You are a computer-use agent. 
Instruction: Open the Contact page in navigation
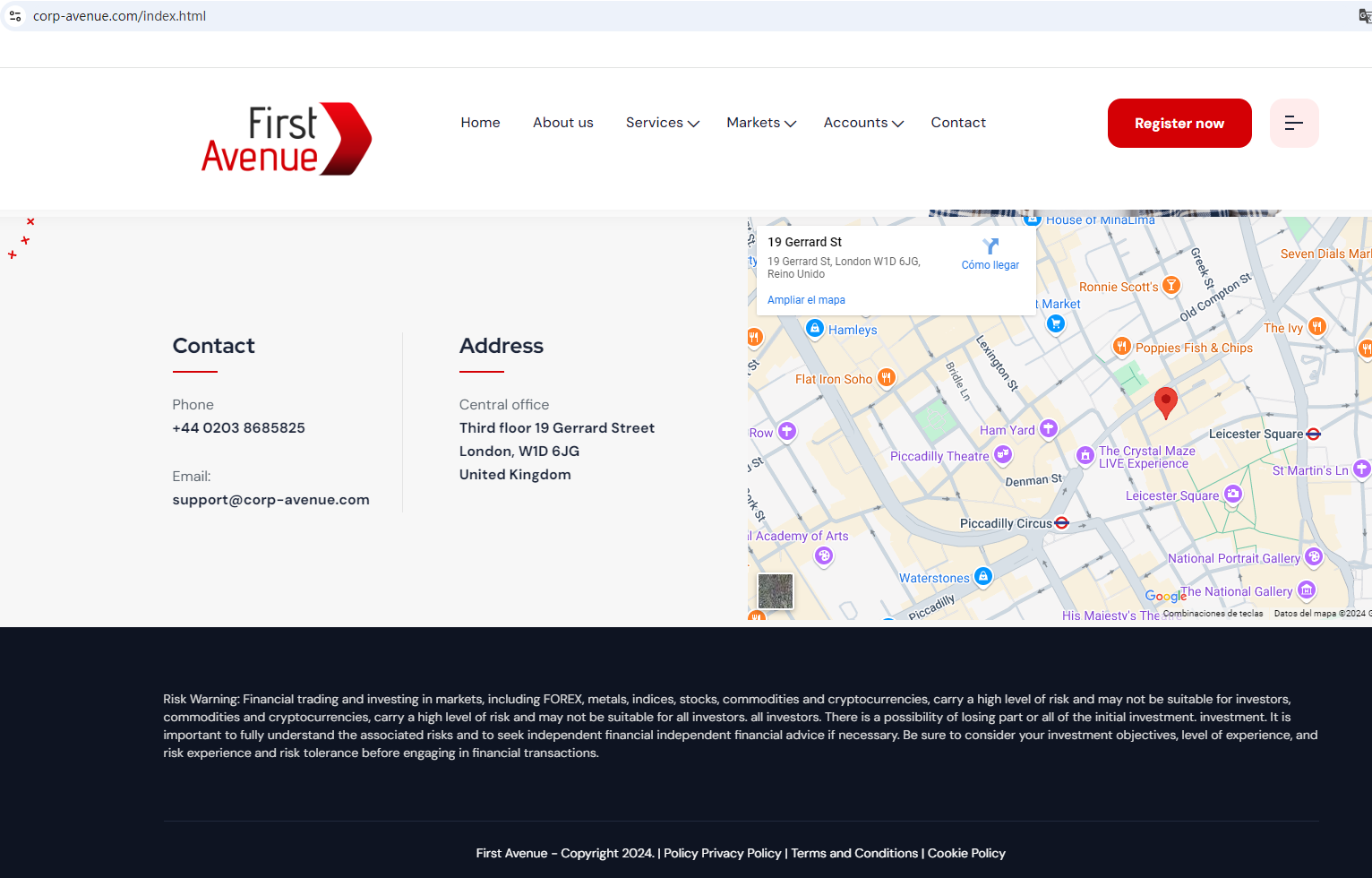[x=957, y=123]
